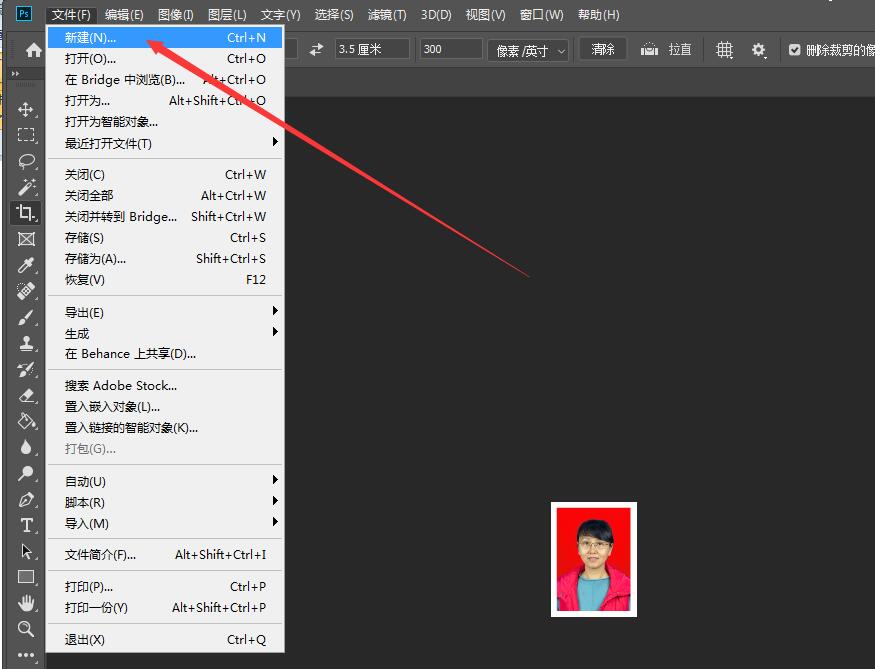Image resolution: width=875 pixels, height=669 pixels.
Task: Click the ID photo on the canvas
Action: 594,559
